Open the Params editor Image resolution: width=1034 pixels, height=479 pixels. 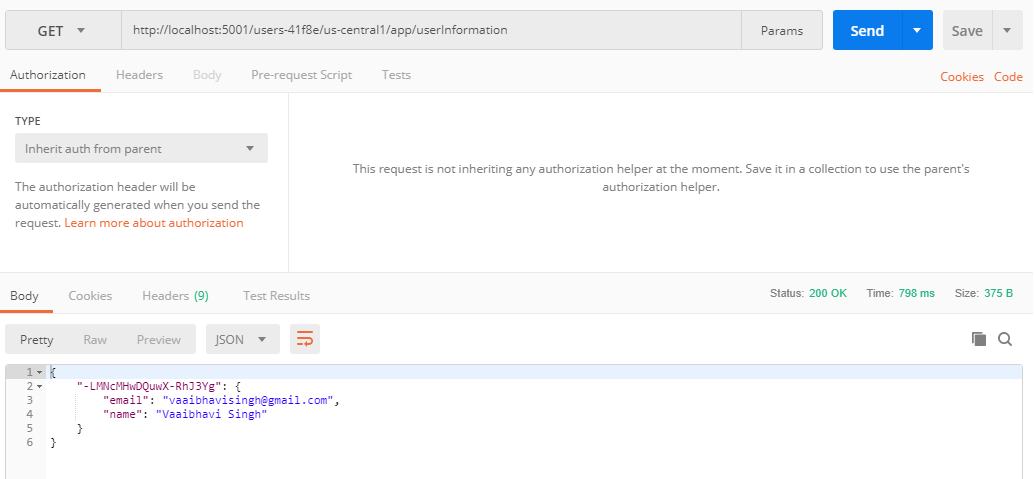782,30
